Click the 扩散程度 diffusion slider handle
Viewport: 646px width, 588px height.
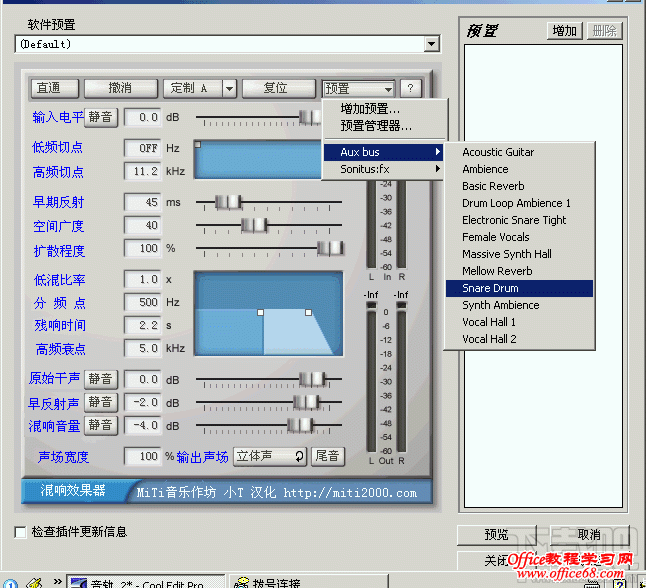tap(330, 248)
